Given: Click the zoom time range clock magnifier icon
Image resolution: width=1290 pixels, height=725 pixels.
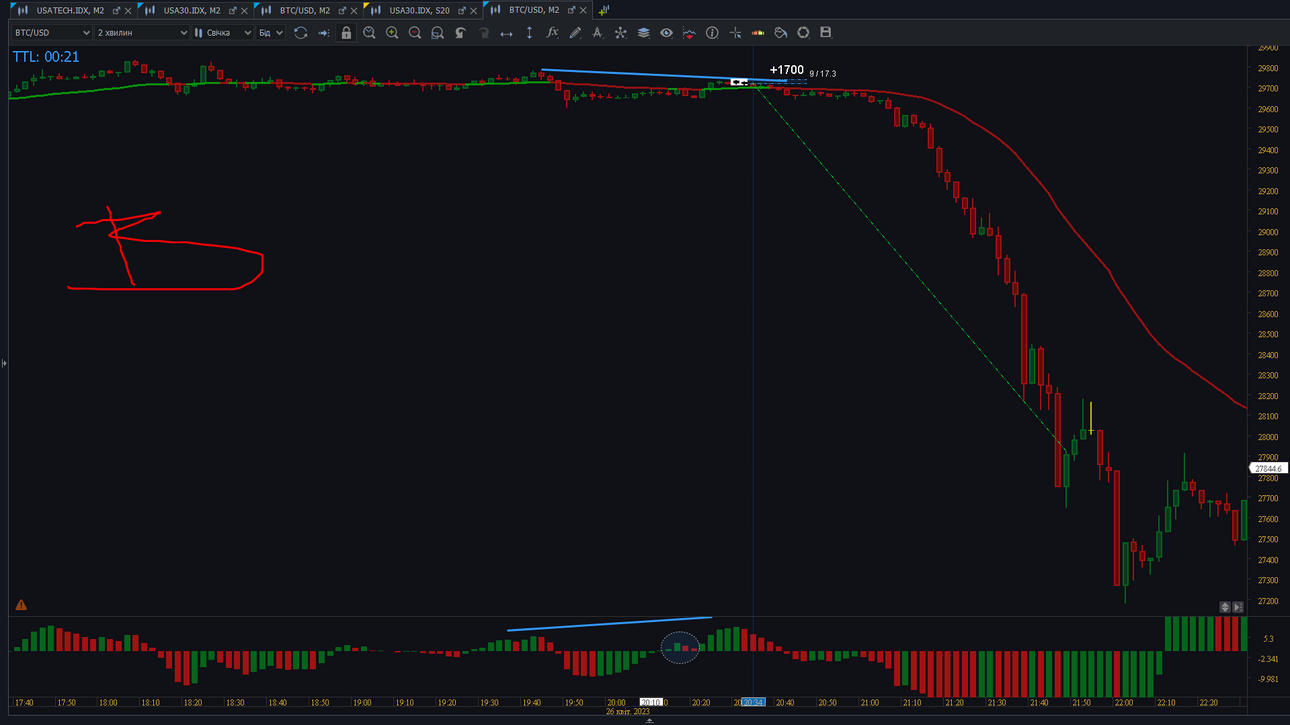Looking at the screenshot, I should tap(369, 33).
